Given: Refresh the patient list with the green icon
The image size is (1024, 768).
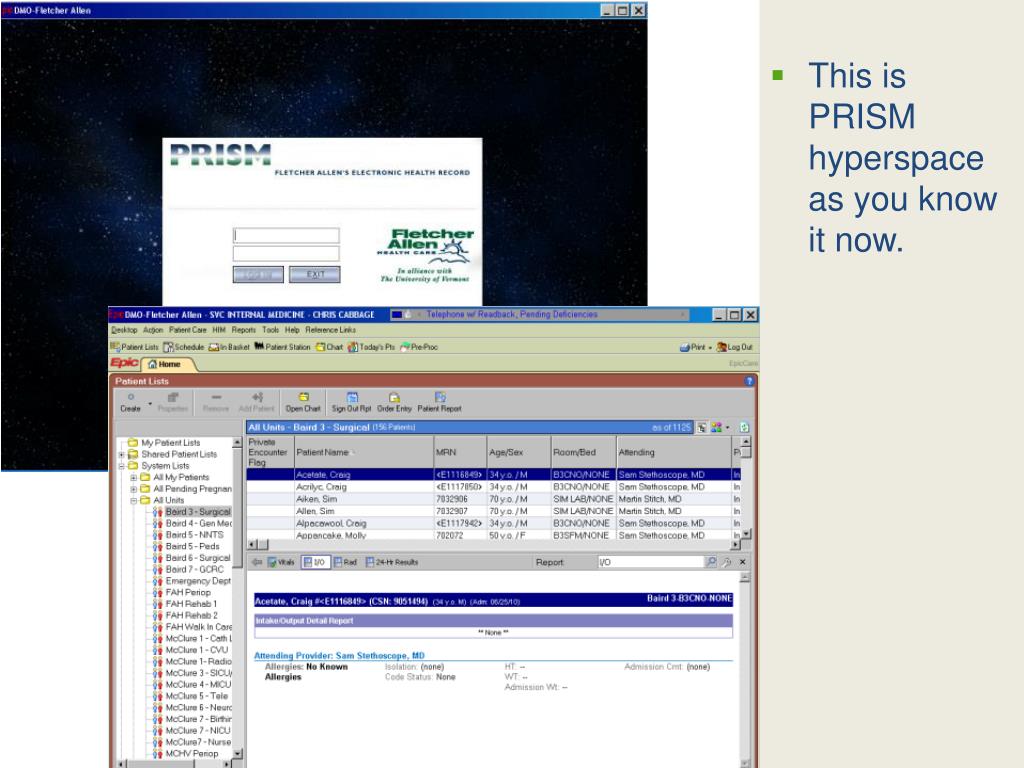Looking at the screenshot, I should tap(744, 427).
